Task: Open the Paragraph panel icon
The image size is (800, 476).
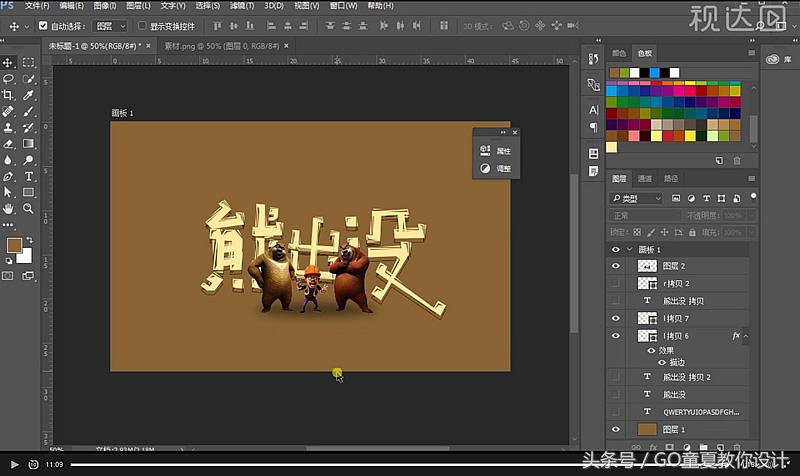Action: point(593,127)
